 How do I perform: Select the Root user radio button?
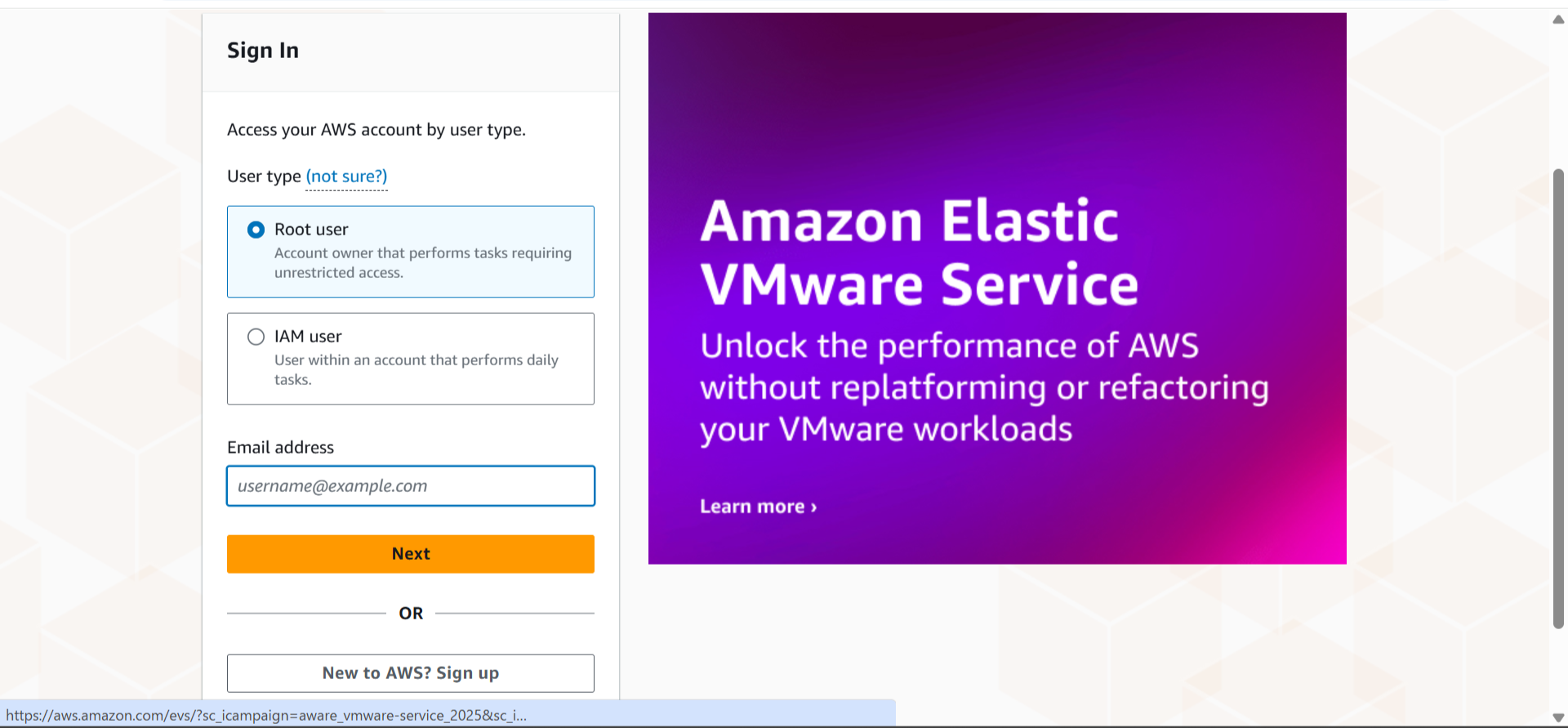[x=256, y=230]
